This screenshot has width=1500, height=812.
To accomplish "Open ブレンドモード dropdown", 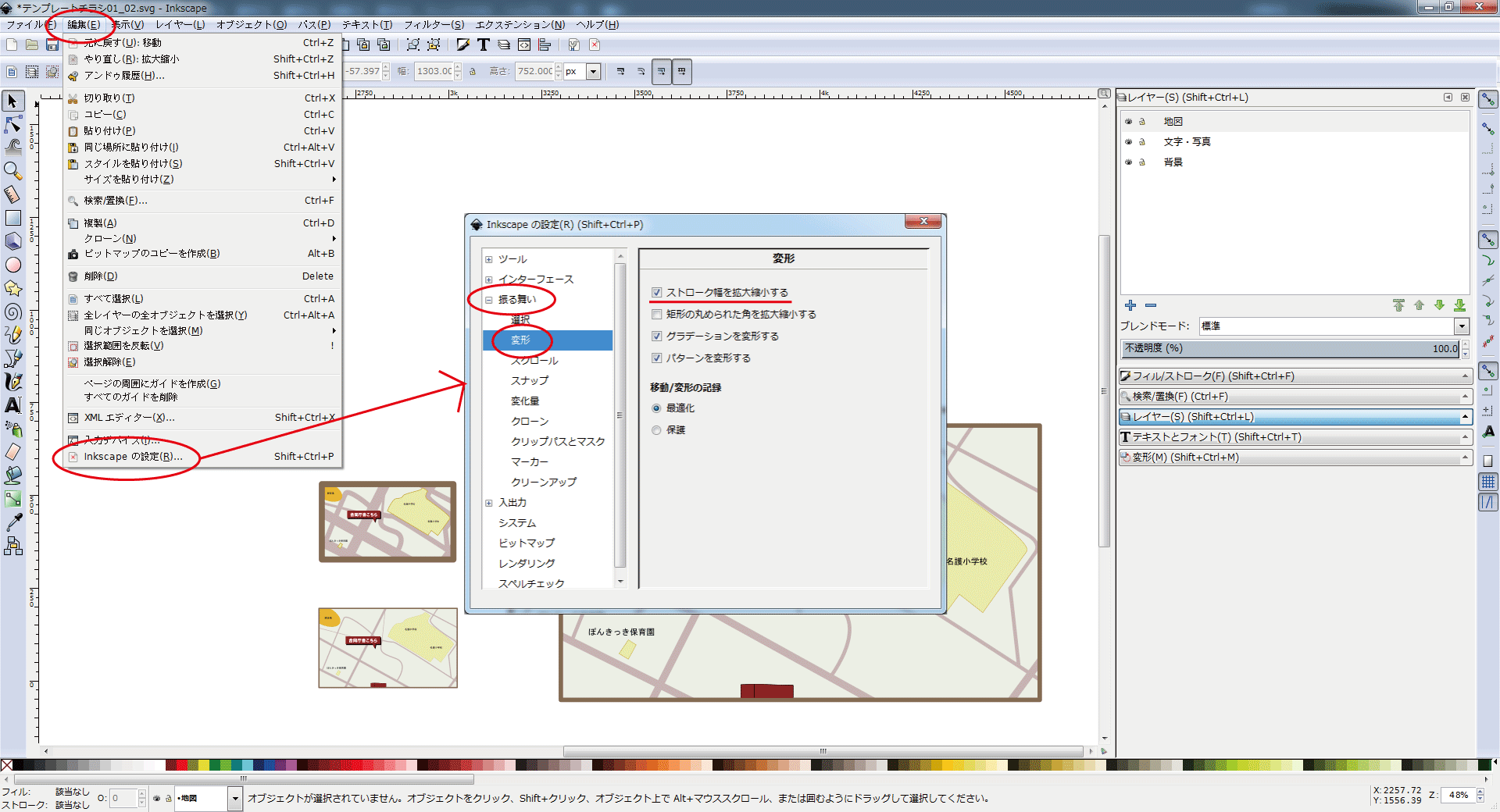I will pyautogui.click(x=1461, y=326).
